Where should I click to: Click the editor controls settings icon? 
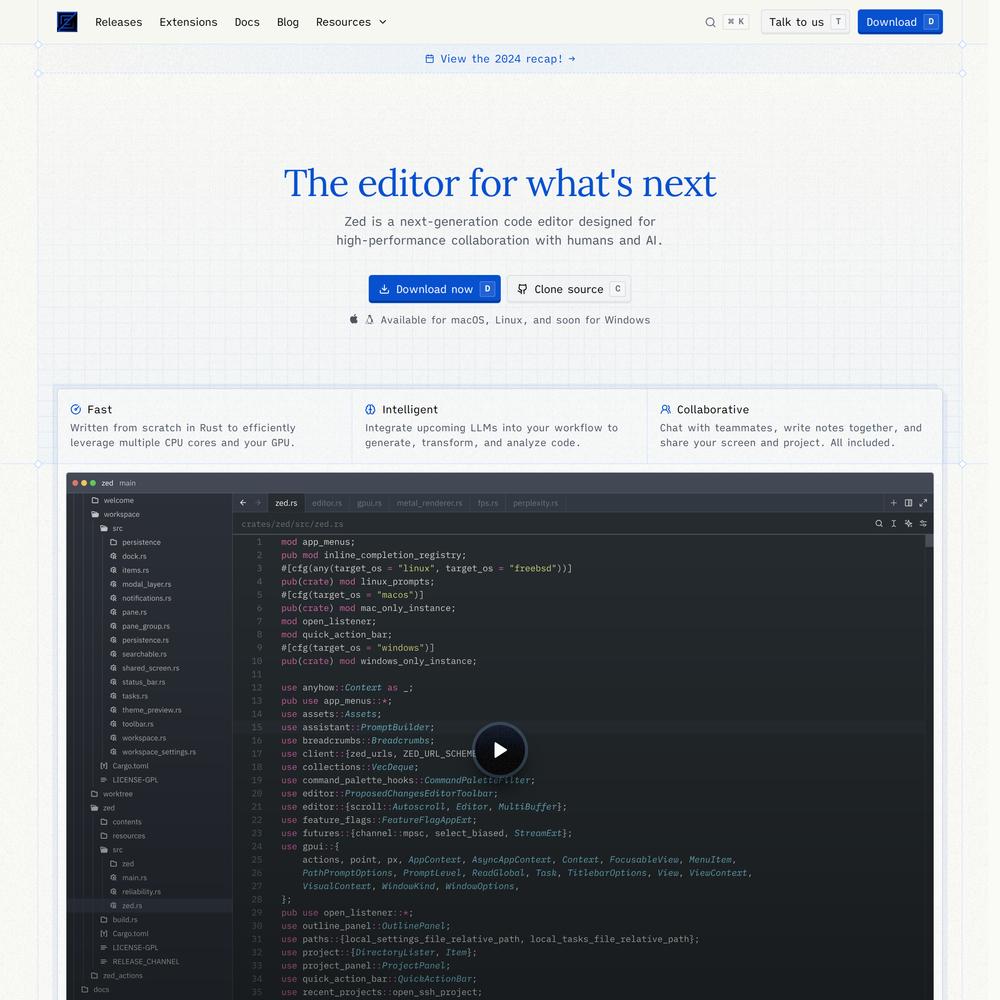coord(923,524)
